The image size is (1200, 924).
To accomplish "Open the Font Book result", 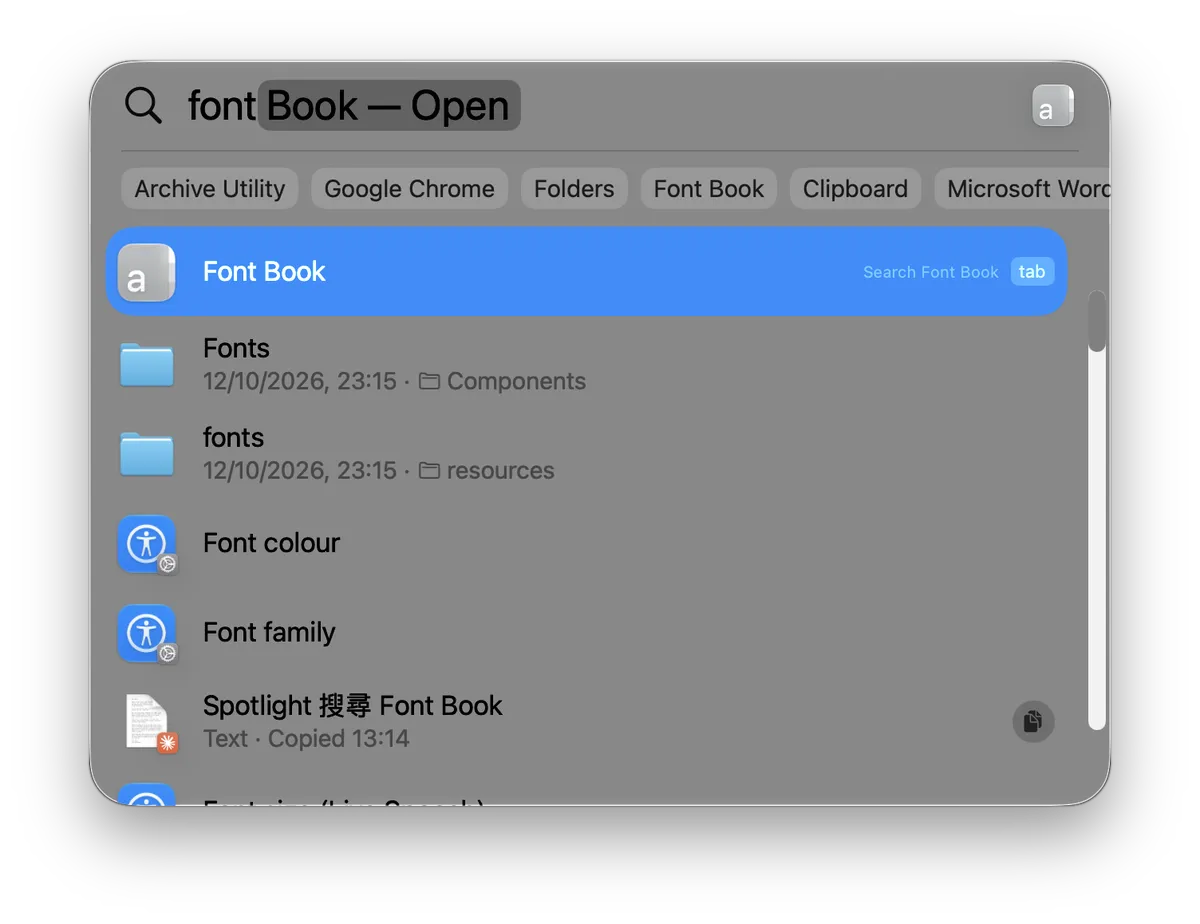I will point(587,272).
